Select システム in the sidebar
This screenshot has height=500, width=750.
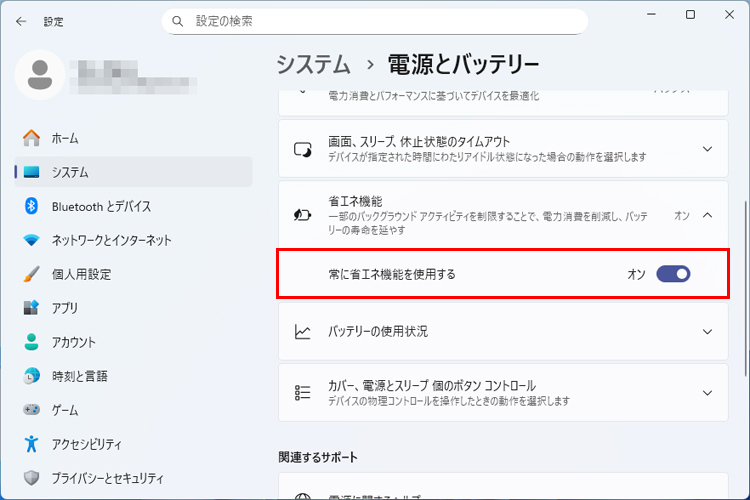tap(70, 172)
